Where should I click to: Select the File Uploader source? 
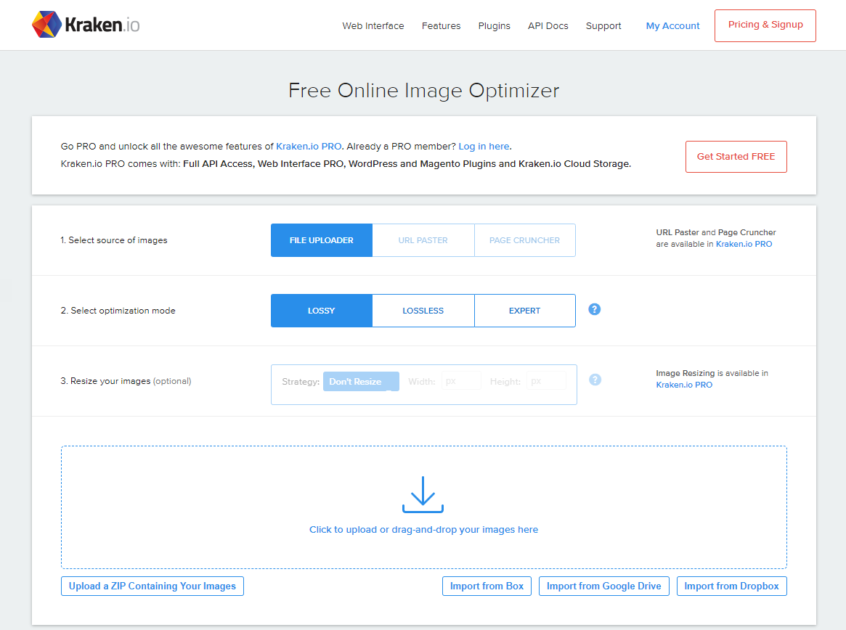321,240
